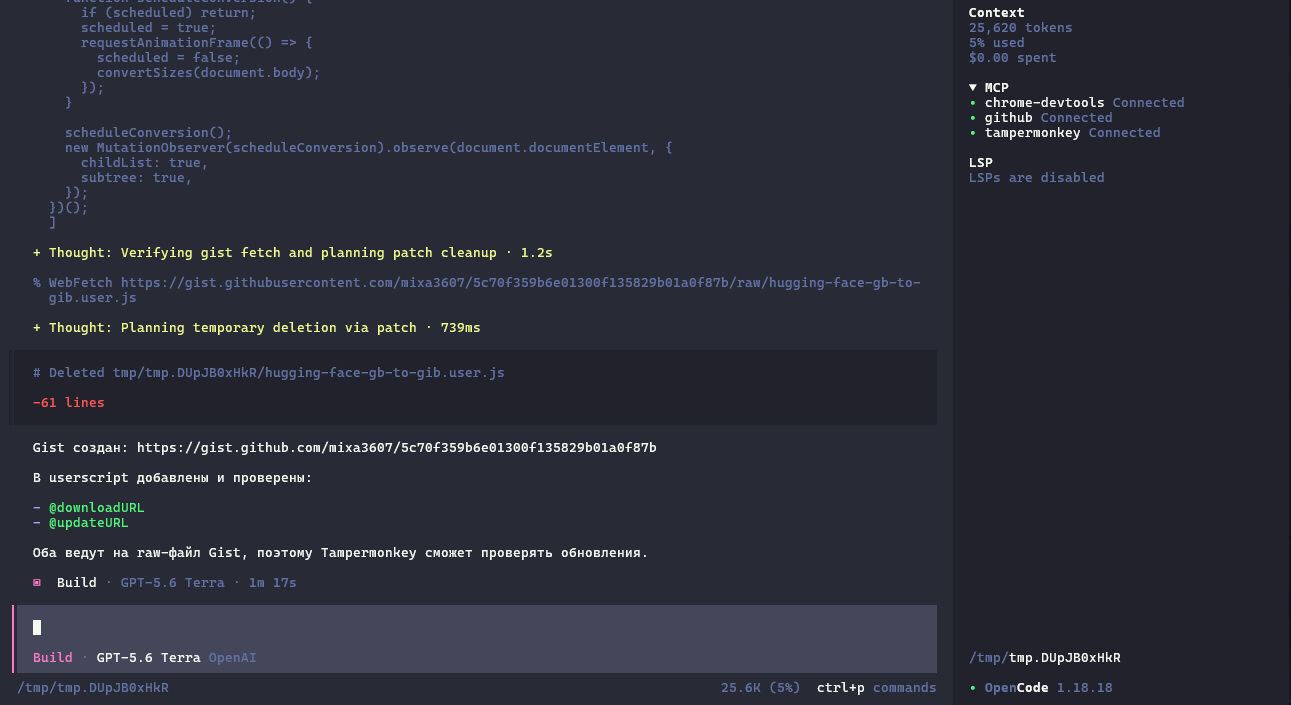Click '$0.00 spent' in Context
1291x705 pixels.
pyautogui.click(x=1013, y=58)
